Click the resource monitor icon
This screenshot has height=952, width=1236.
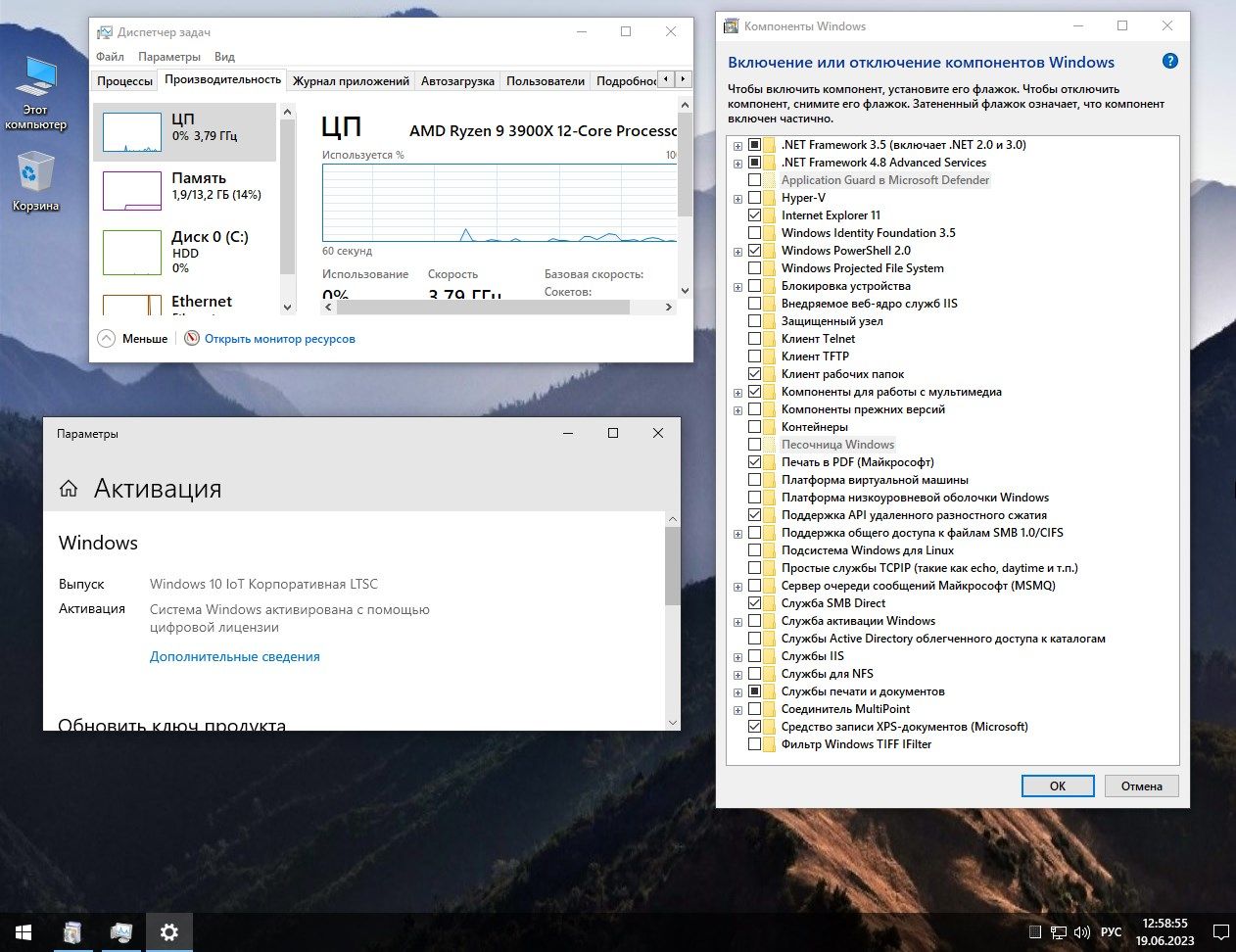coord(192,338)
